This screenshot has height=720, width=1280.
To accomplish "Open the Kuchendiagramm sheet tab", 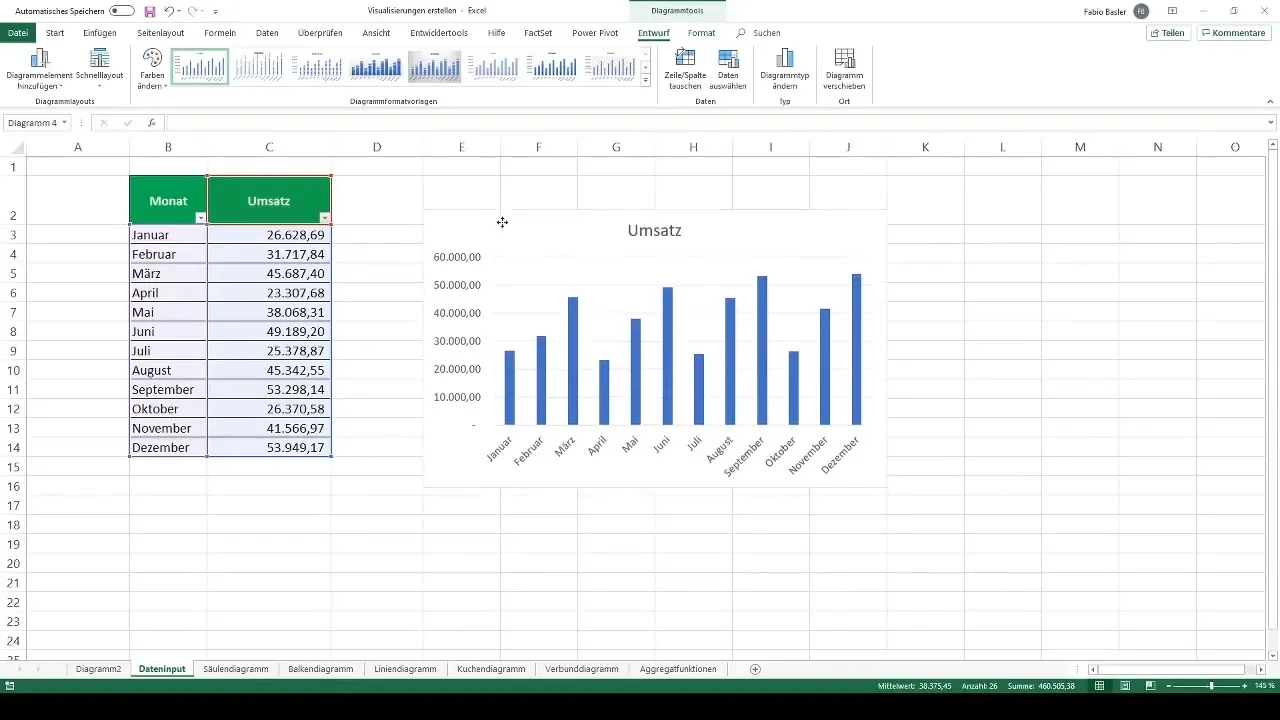I will coord(491,669).
